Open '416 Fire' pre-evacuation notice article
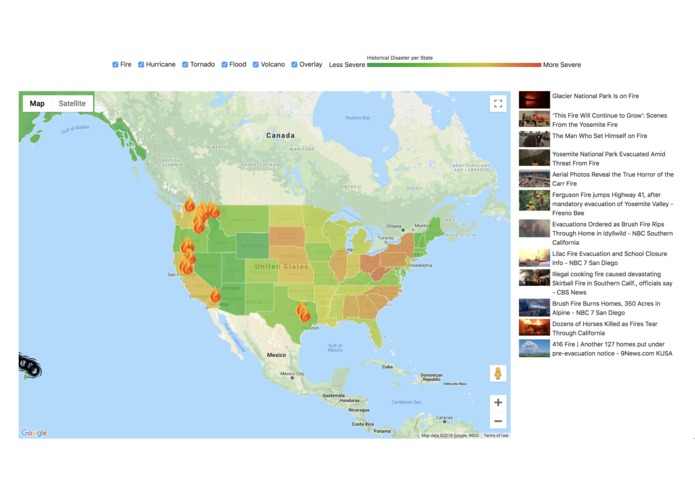The image size is (695, 494). 612,349
